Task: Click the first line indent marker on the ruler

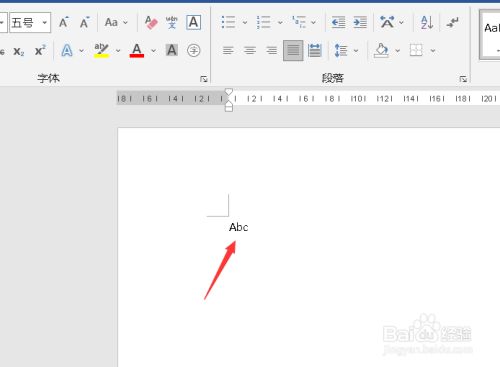Action: tap(229, 92)
